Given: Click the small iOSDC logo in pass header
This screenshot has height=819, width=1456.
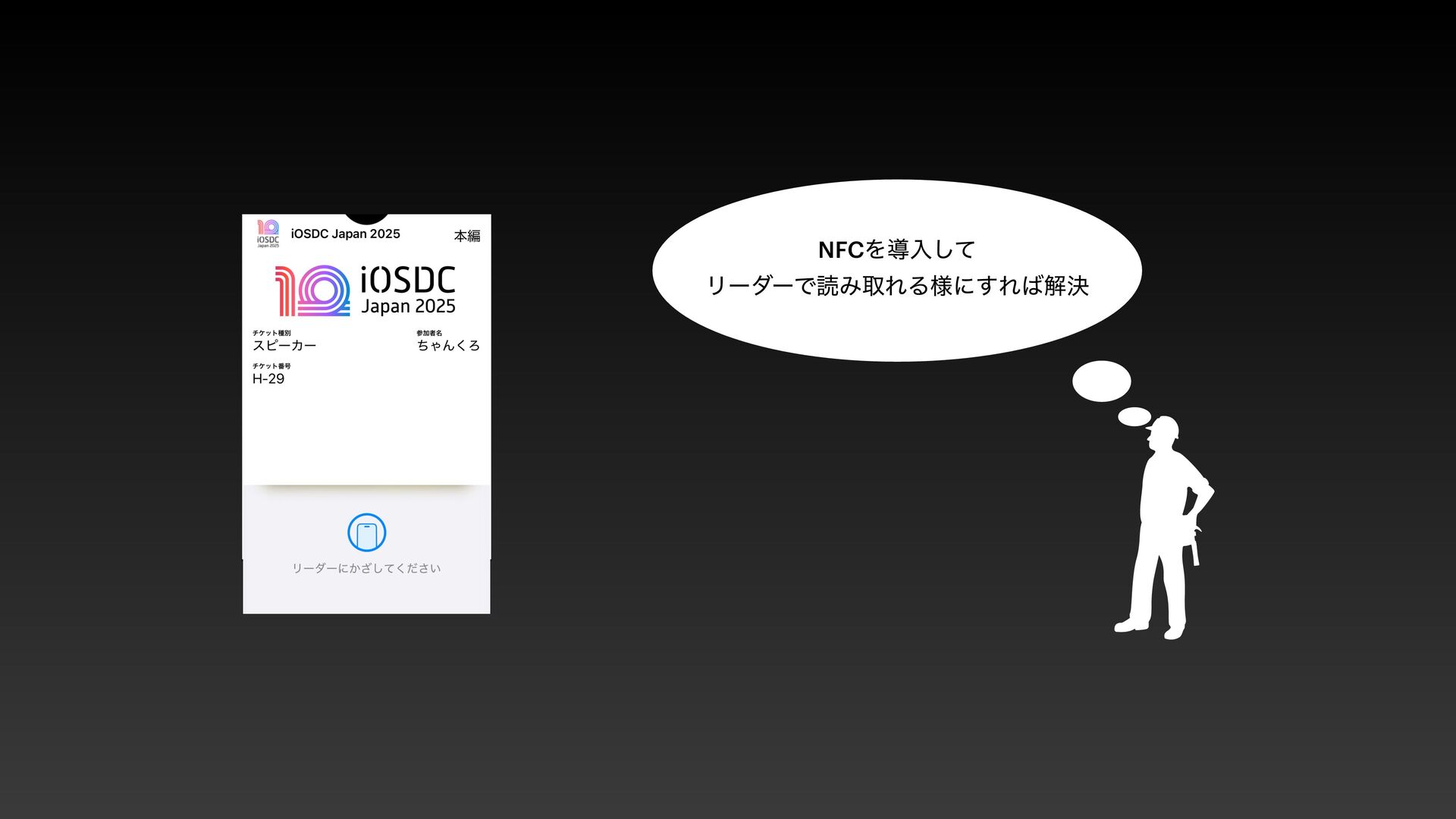Looking at the screenshot, I should pyautogui.click(x=268, y=234).
